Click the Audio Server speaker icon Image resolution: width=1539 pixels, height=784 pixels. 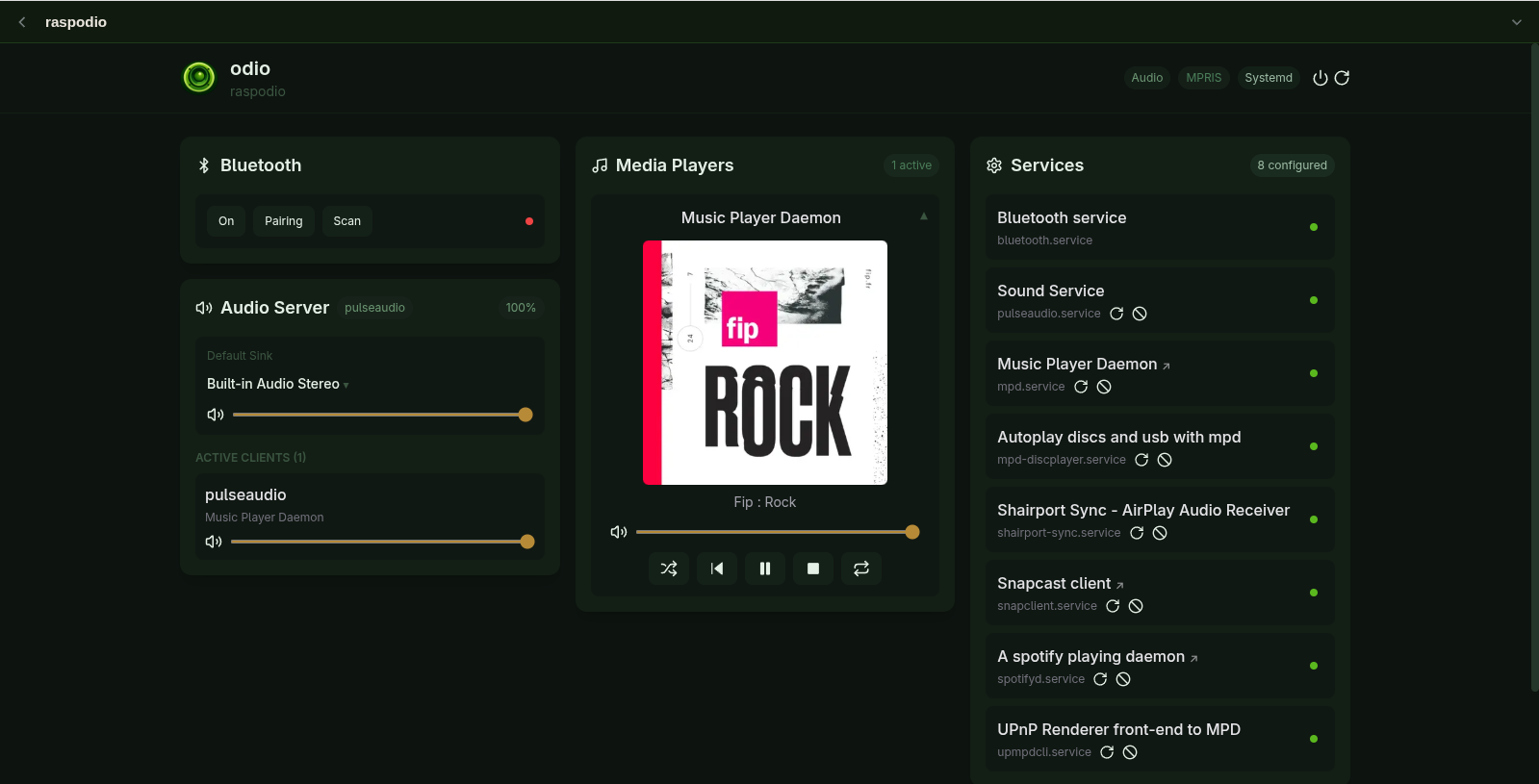(204, 308)
